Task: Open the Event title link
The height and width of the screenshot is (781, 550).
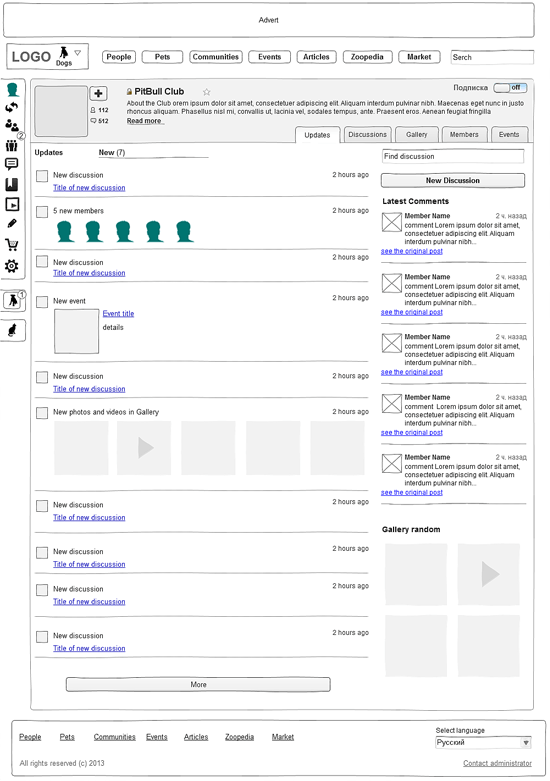Action: click(x=118, y=314)
